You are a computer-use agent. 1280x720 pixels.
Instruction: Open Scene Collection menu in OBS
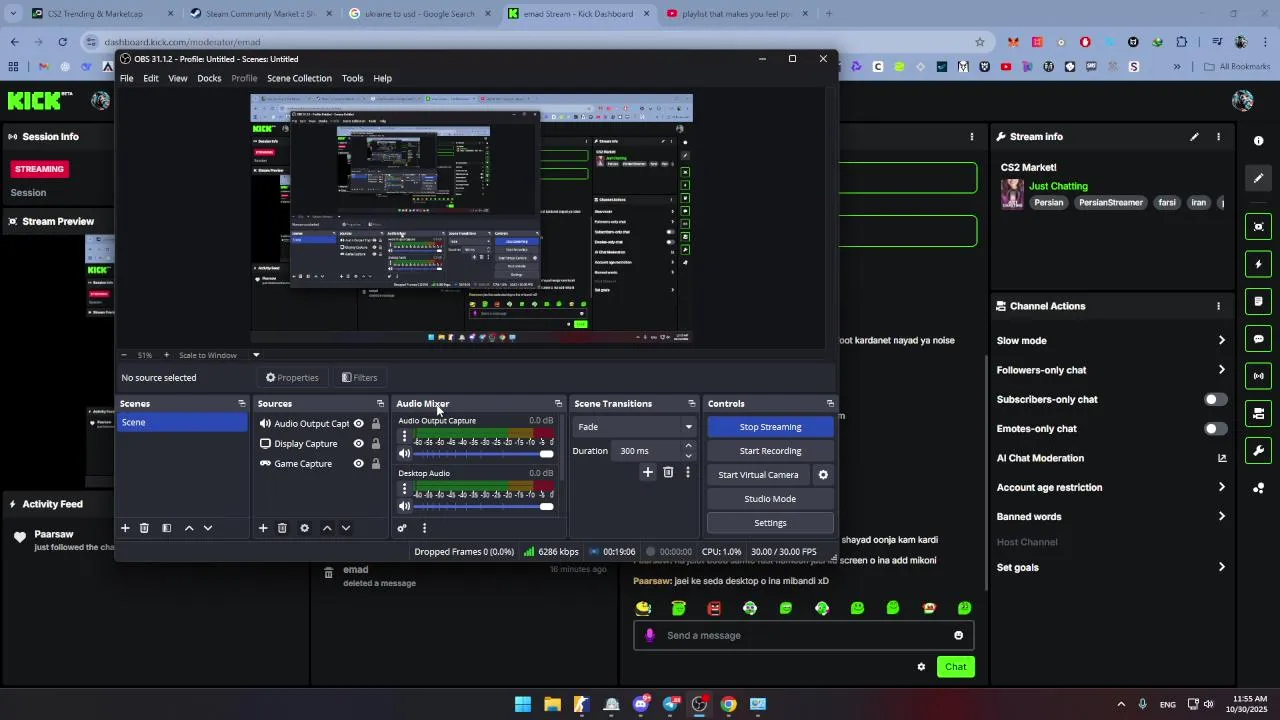[299, 78]
